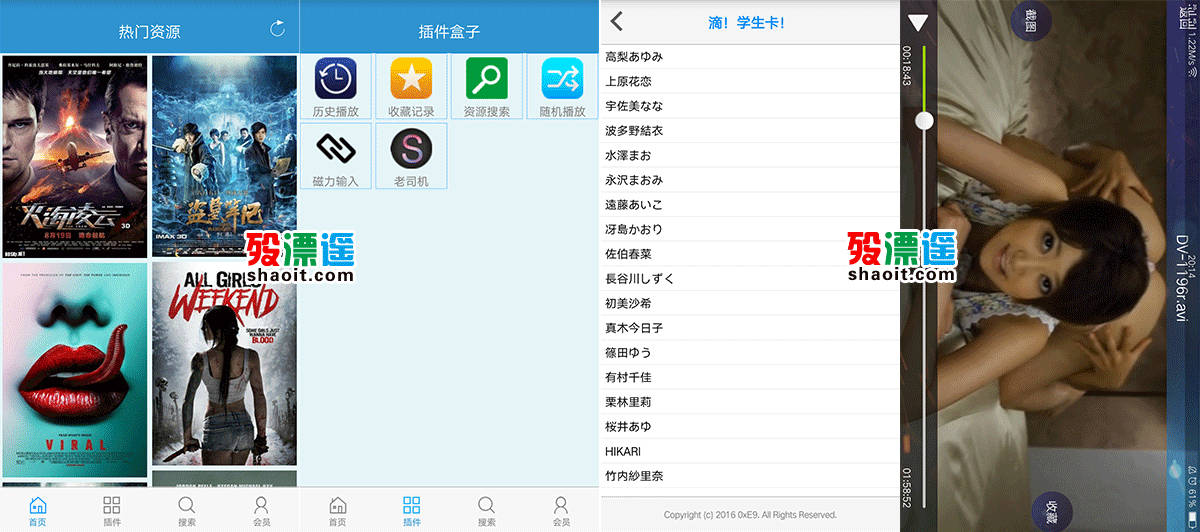Tap the Copyright 2016 0xE9 footer text
Screen dimensions: 1200x532
tap(750, 515)
